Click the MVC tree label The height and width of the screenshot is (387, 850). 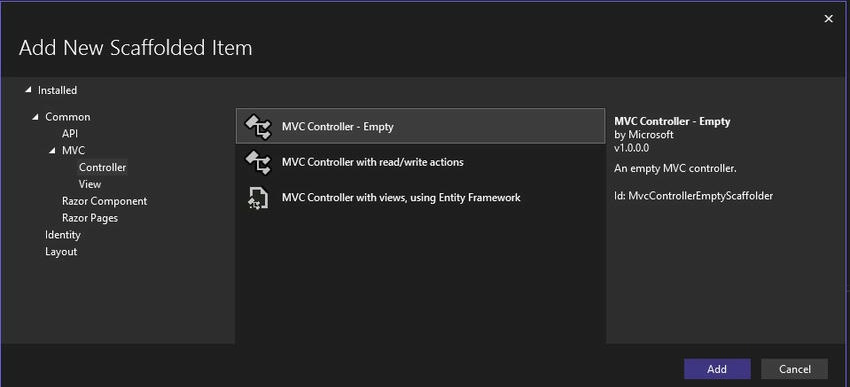coord(74,151)
